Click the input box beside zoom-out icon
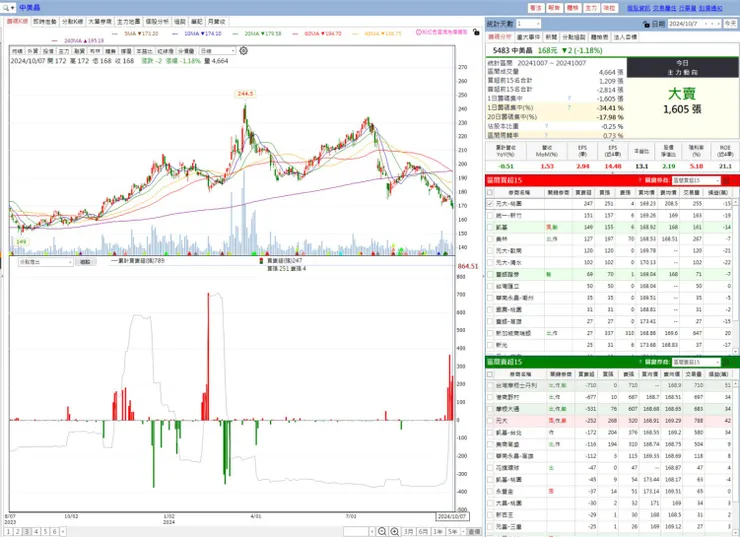 pyautogui.click(x=356, y=531)
